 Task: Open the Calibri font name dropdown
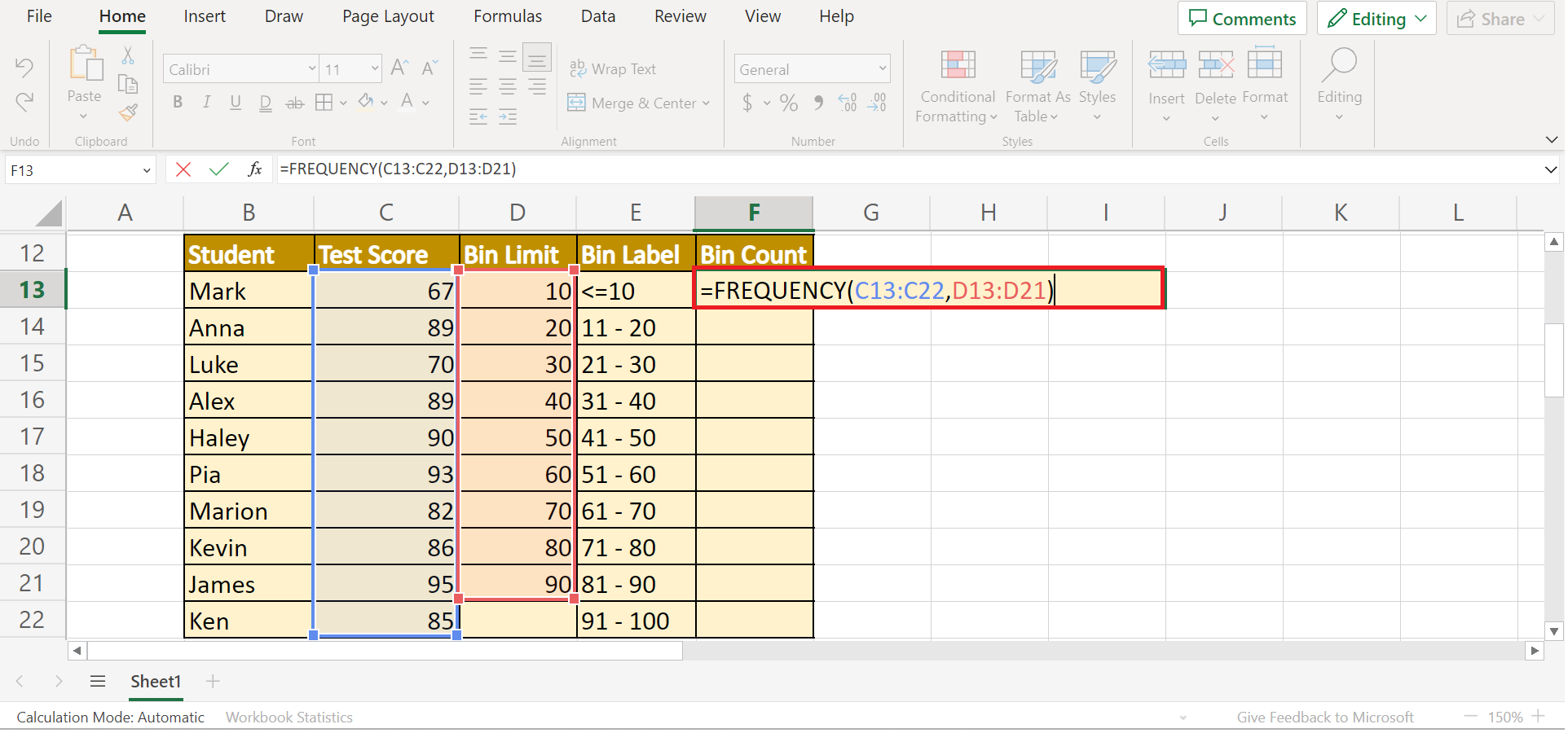tap(311, 69)
